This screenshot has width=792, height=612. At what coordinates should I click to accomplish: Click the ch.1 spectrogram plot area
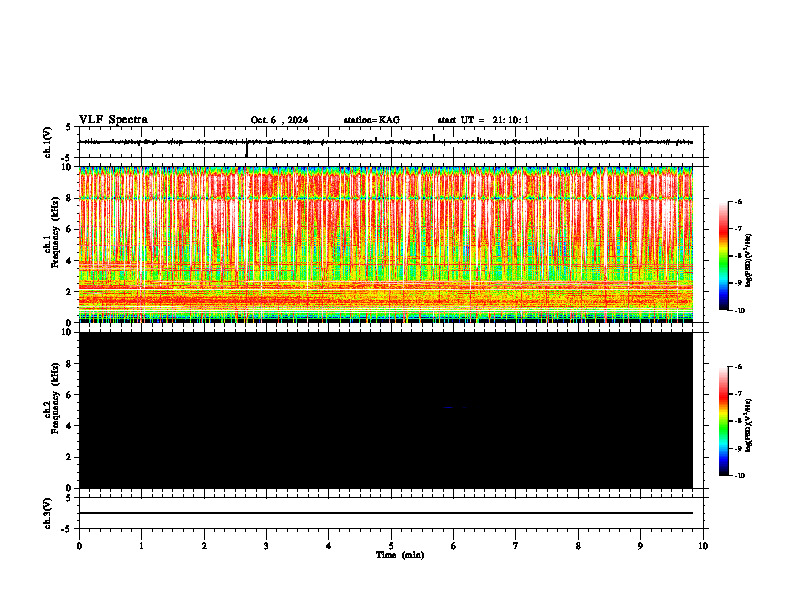[x=386, y=244]
